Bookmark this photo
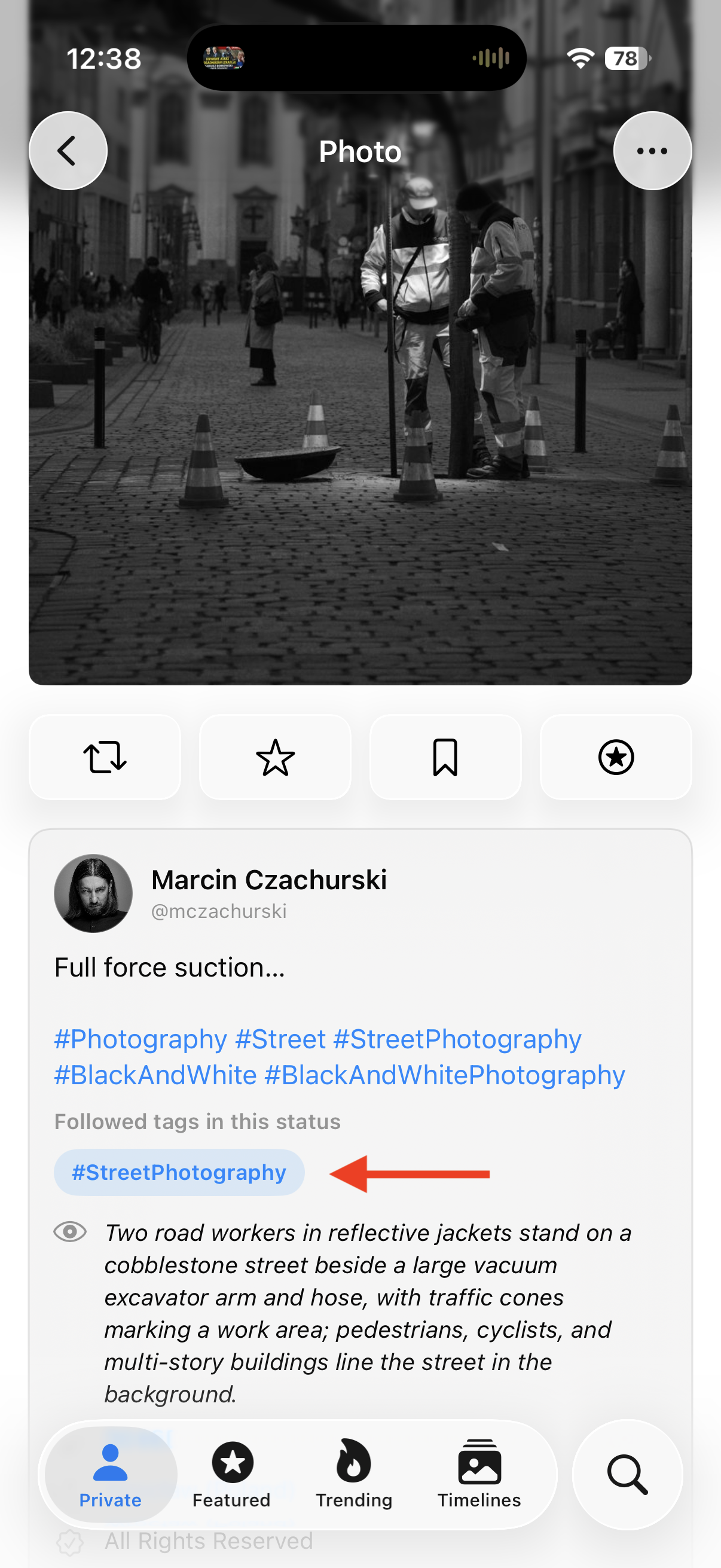The width and height of the screenshot is (721, 1568). click(445, 756)
